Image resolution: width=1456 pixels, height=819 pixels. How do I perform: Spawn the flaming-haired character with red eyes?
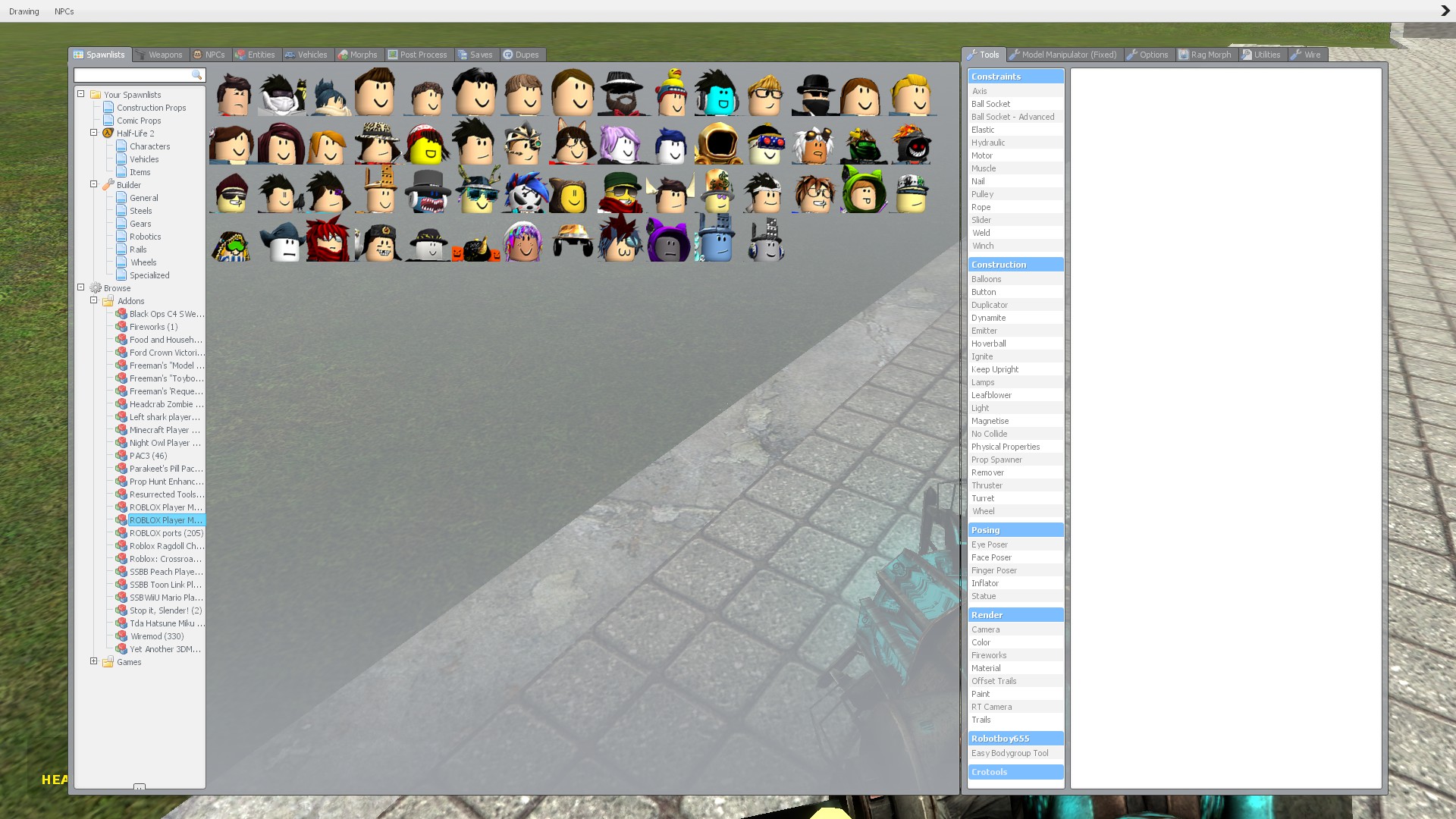(912, 140)
